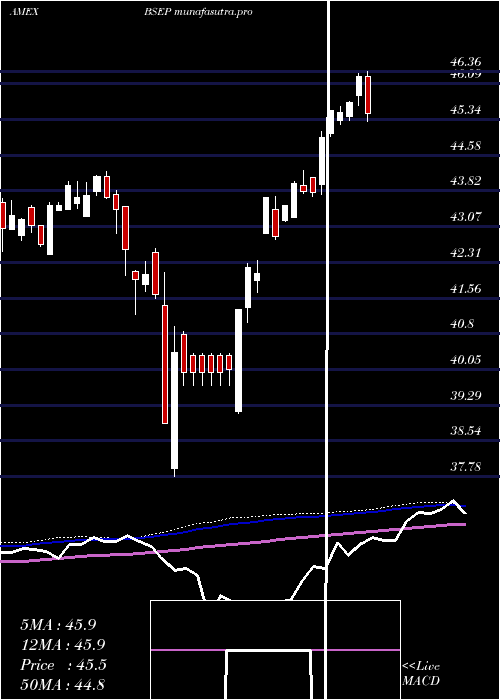Viewport: 500px width, 700px height.
Task: Click the BSEP munafasutra.pro title text
Action: [198, 12]
